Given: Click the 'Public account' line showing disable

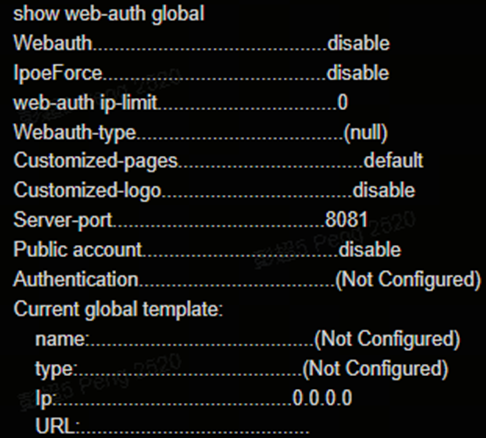Looking at the screenshot, I should pyautogui.click(x=207, y=250).
